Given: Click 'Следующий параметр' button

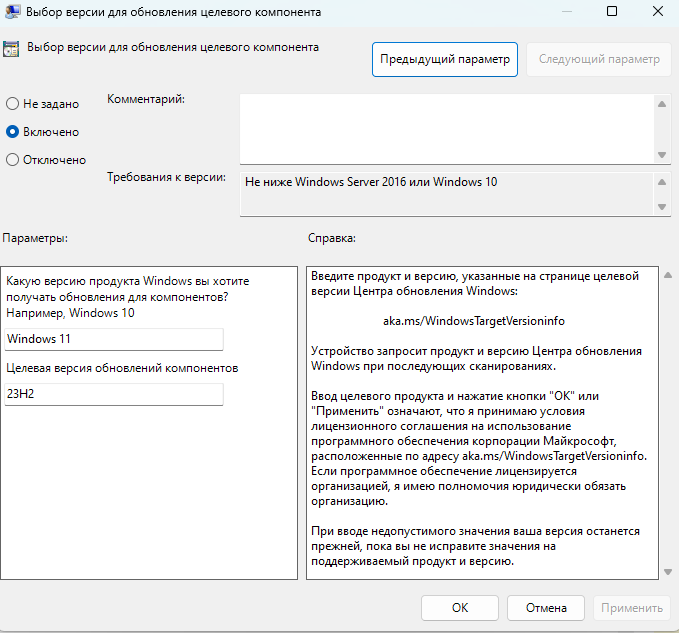Looking at the screenshot, I should 599,59.
